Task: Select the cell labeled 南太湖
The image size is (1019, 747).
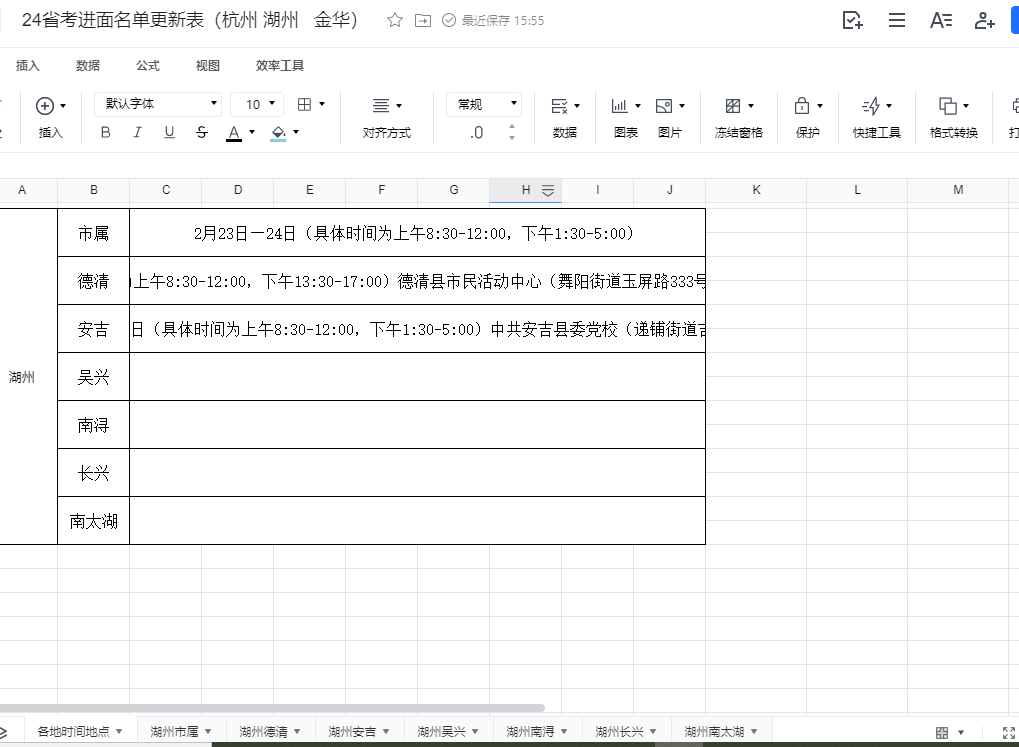Action: 93,521
